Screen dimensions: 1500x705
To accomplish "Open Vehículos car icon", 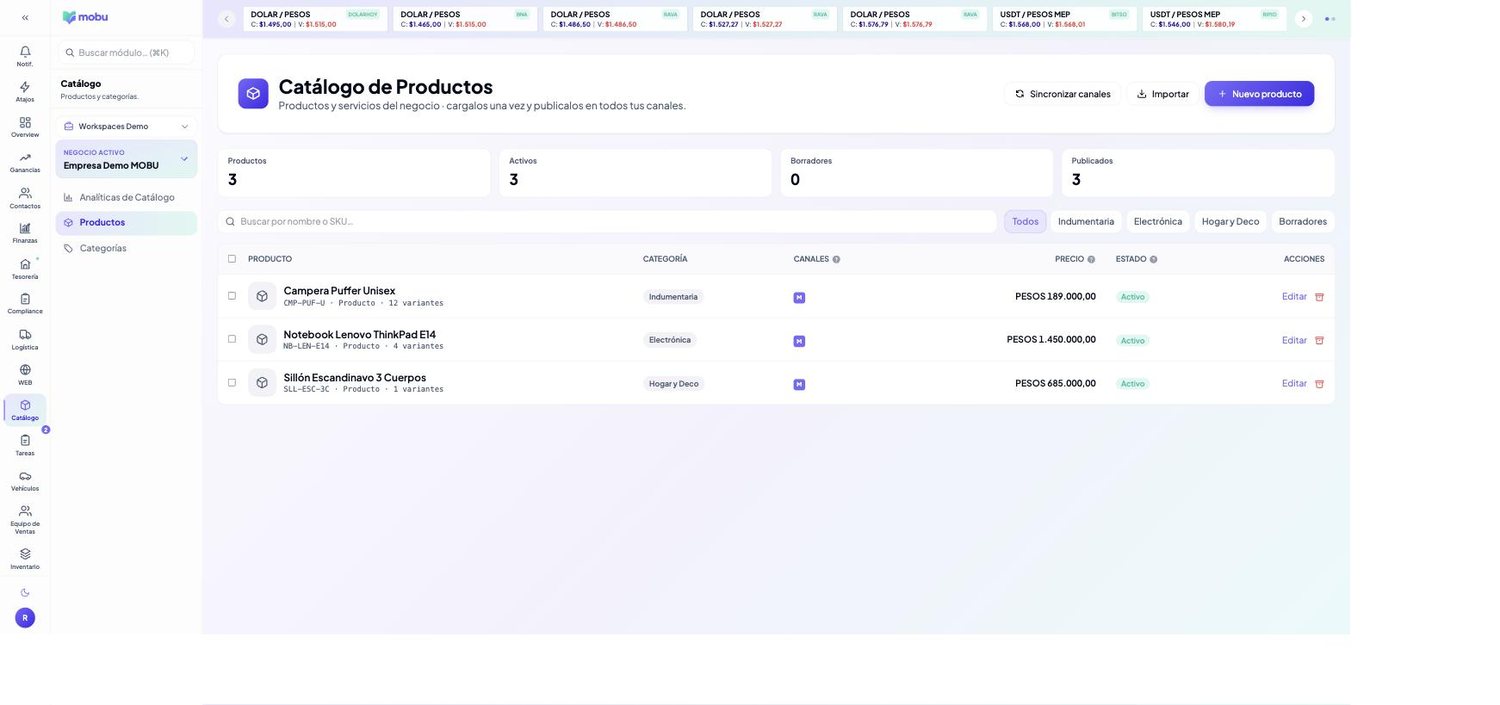I will (25, 476).
